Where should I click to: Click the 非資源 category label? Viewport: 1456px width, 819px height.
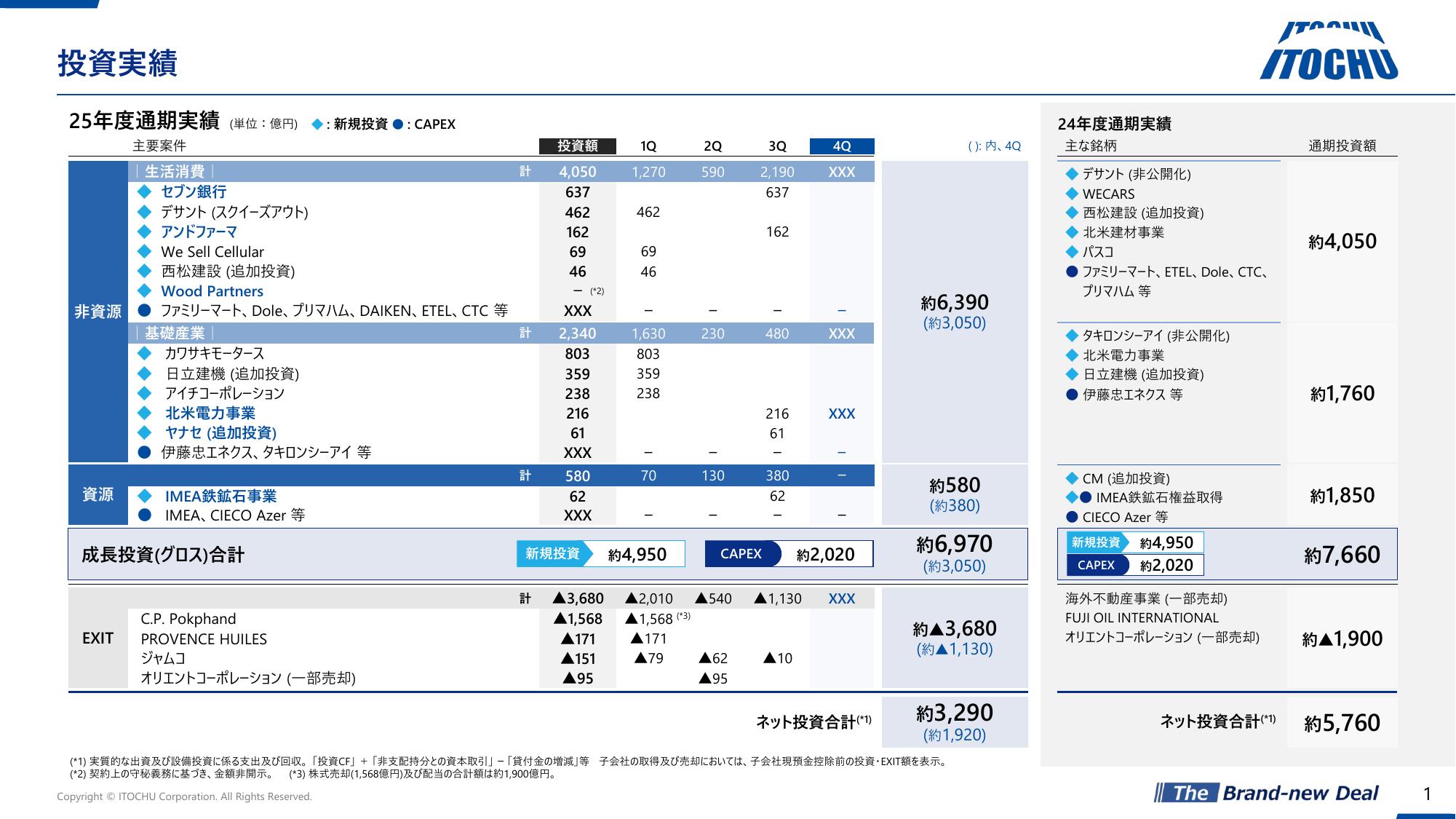[98, 312]
